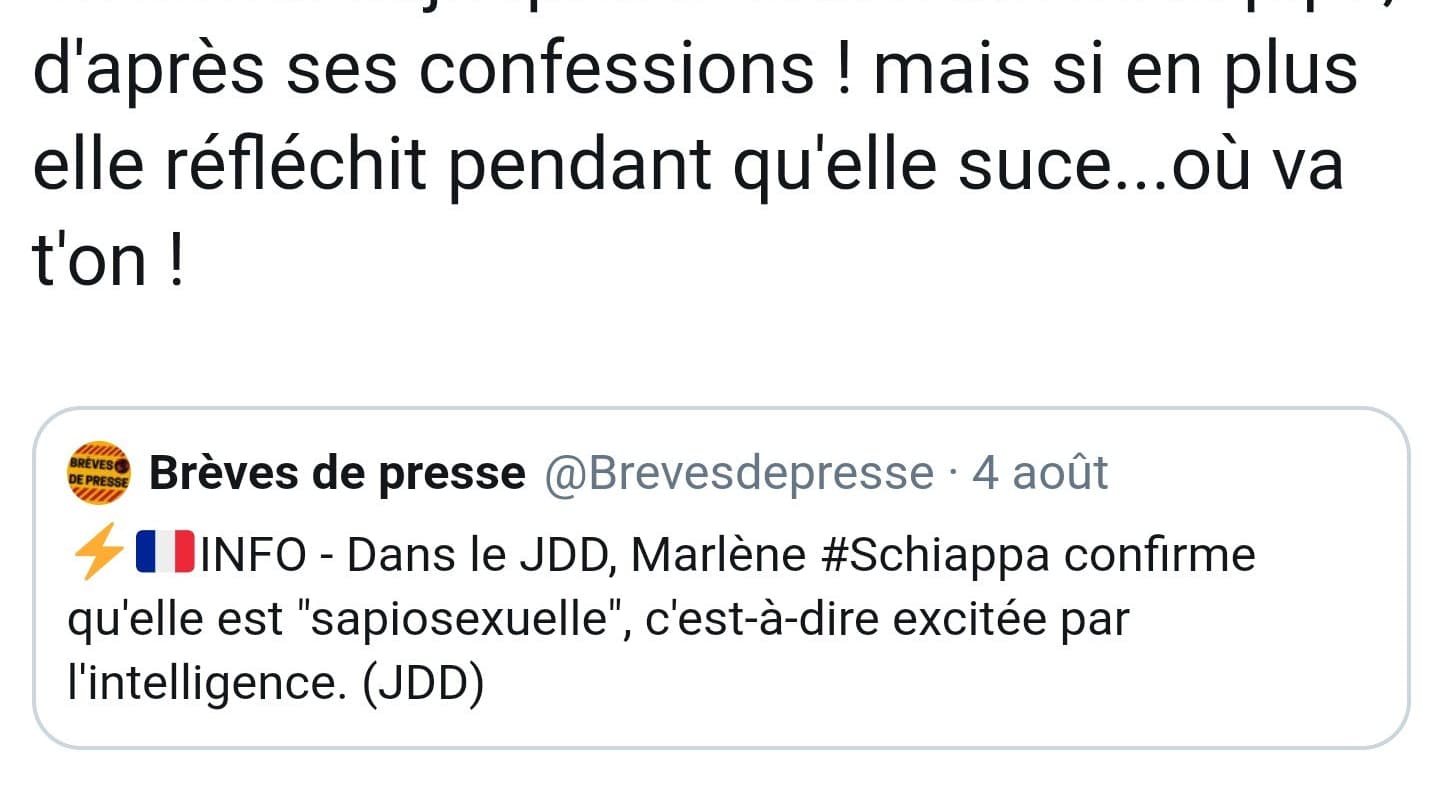Click "d'après ses confessions" in main tweet
Screen dimensions: 1440x810
click(x=424, y=70)
